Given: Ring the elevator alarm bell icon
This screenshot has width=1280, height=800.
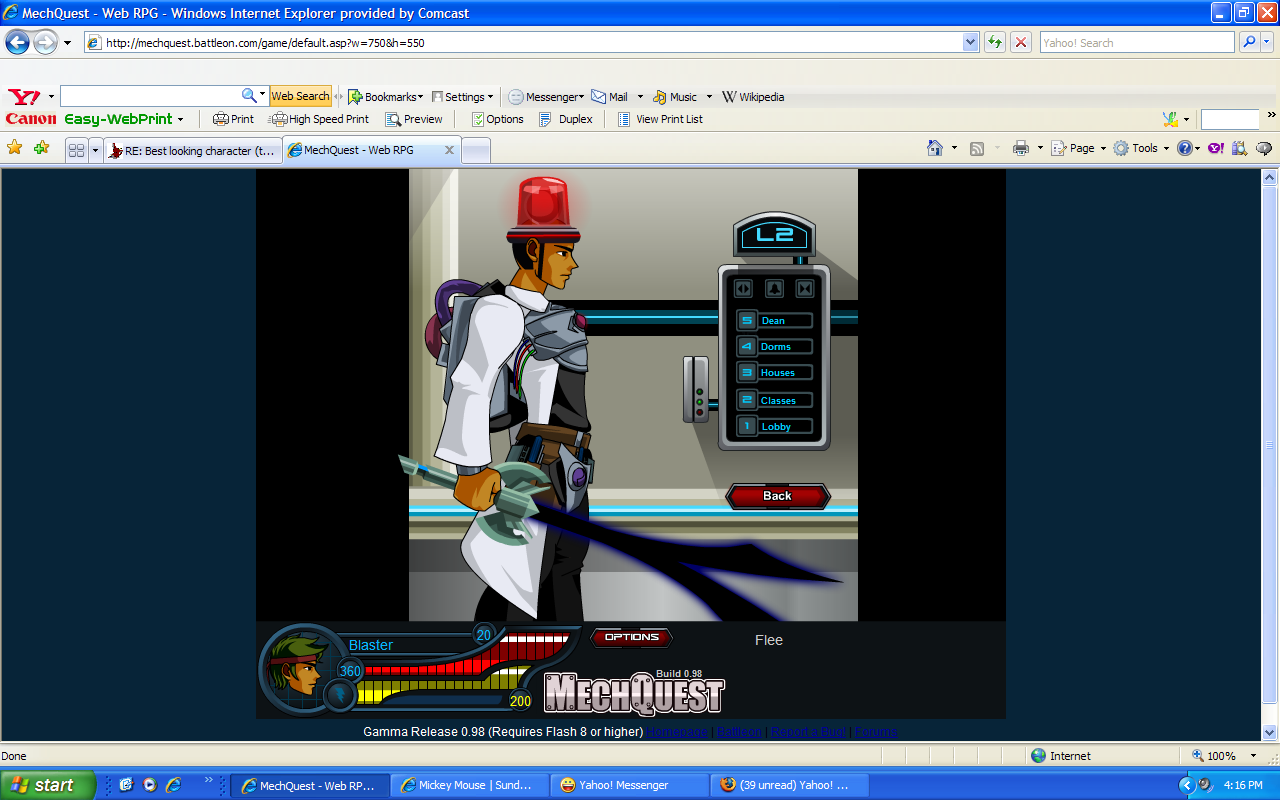Looking at the screenshot, I should [x=774, y=288].
